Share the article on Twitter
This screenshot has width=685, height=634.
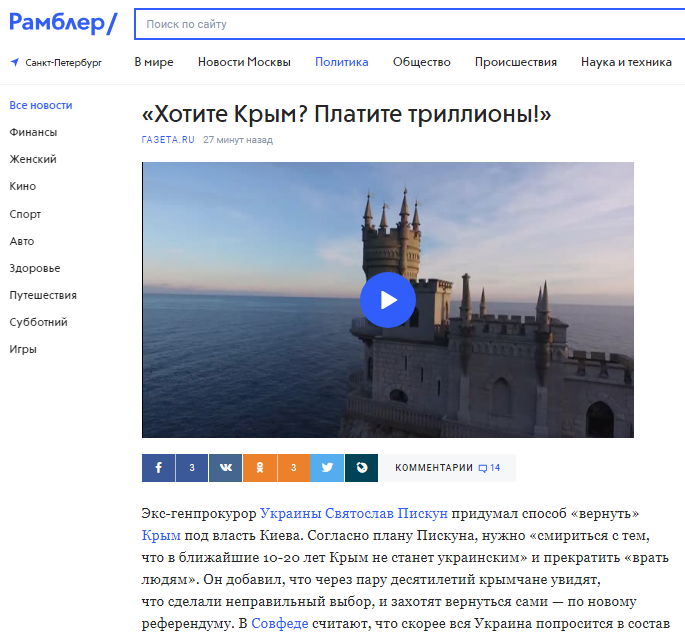[x=327, y=468]
